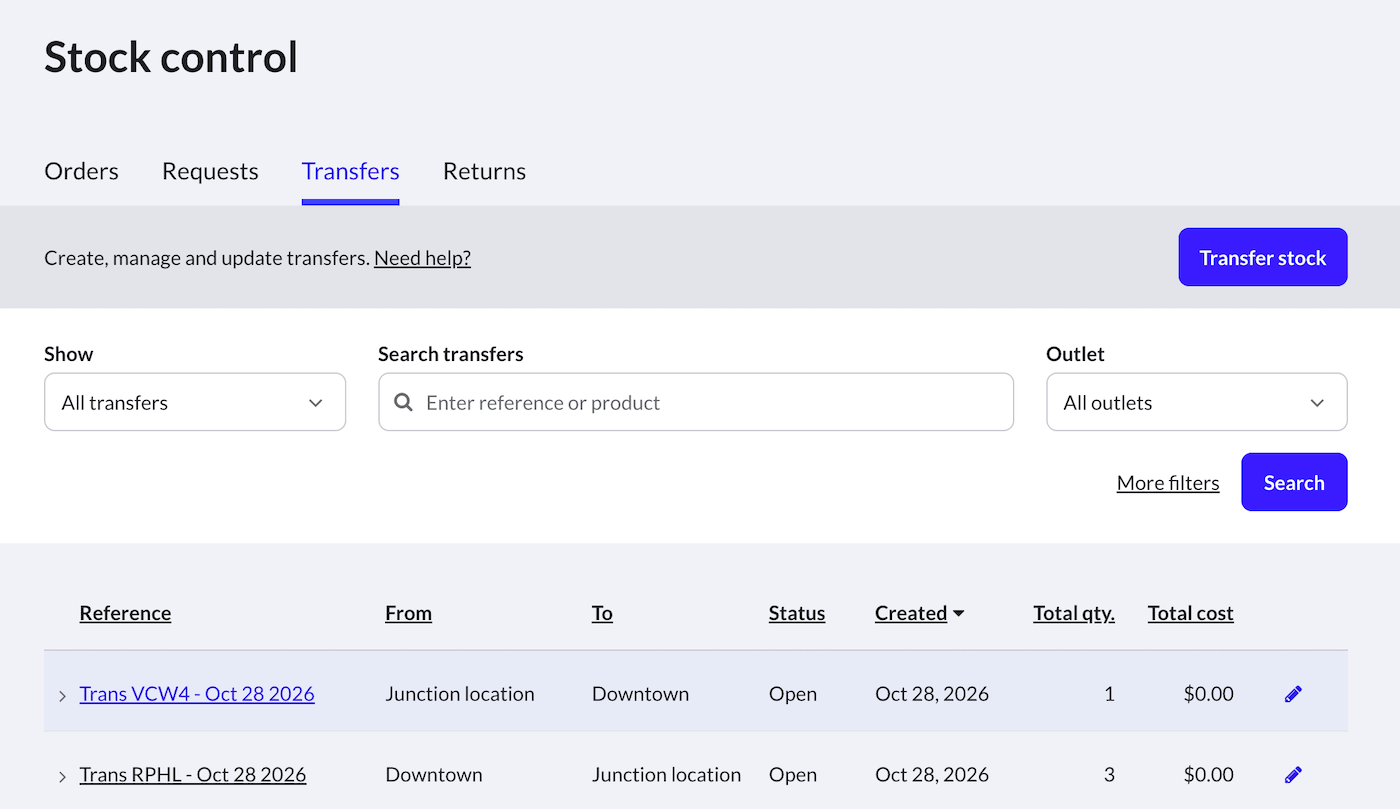Click the Transfer stock button
The width and height of the screenshot is (1400, 809).
(x=1263, y=257)
